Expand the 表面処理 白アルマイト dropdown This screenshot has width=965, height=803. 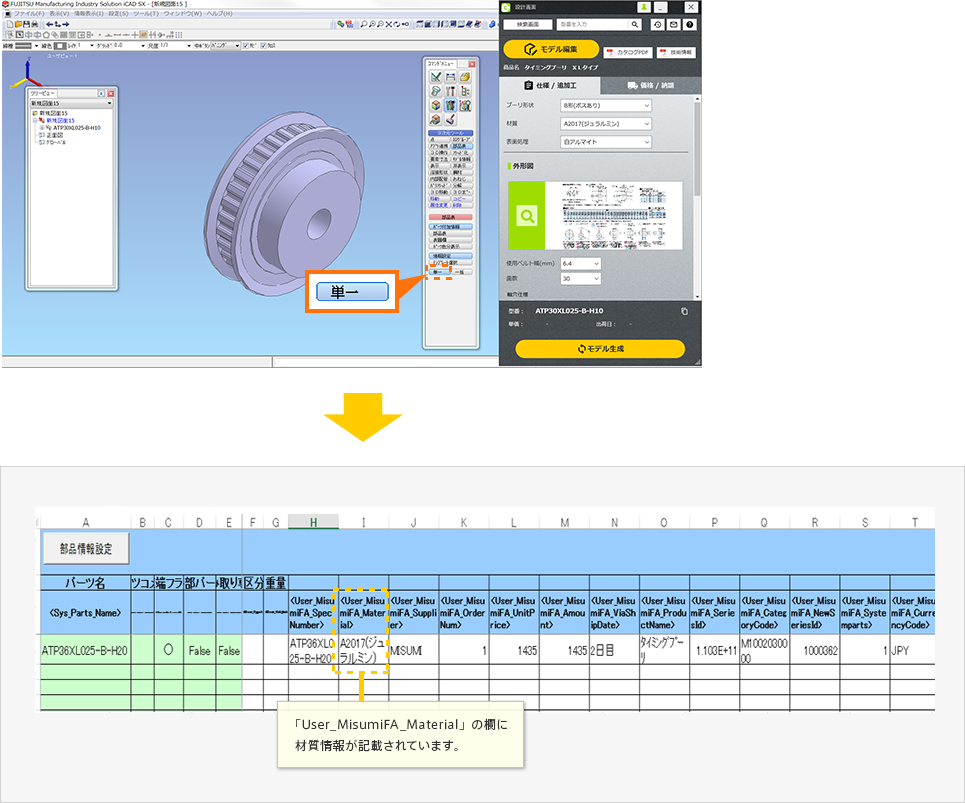(604, 143)
